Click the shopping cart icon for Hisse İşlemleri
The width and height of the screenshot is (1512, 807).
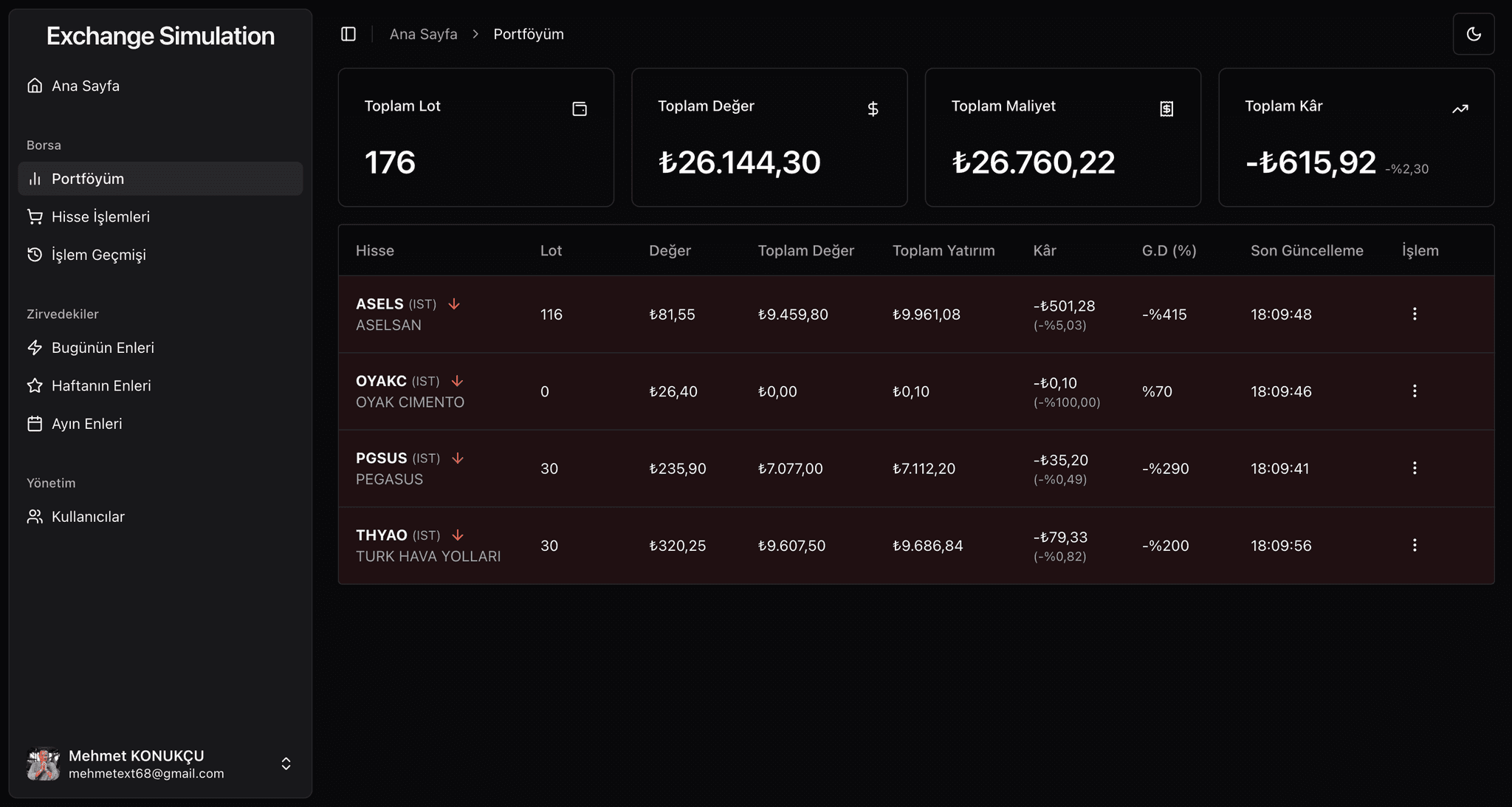click(35, 216)
